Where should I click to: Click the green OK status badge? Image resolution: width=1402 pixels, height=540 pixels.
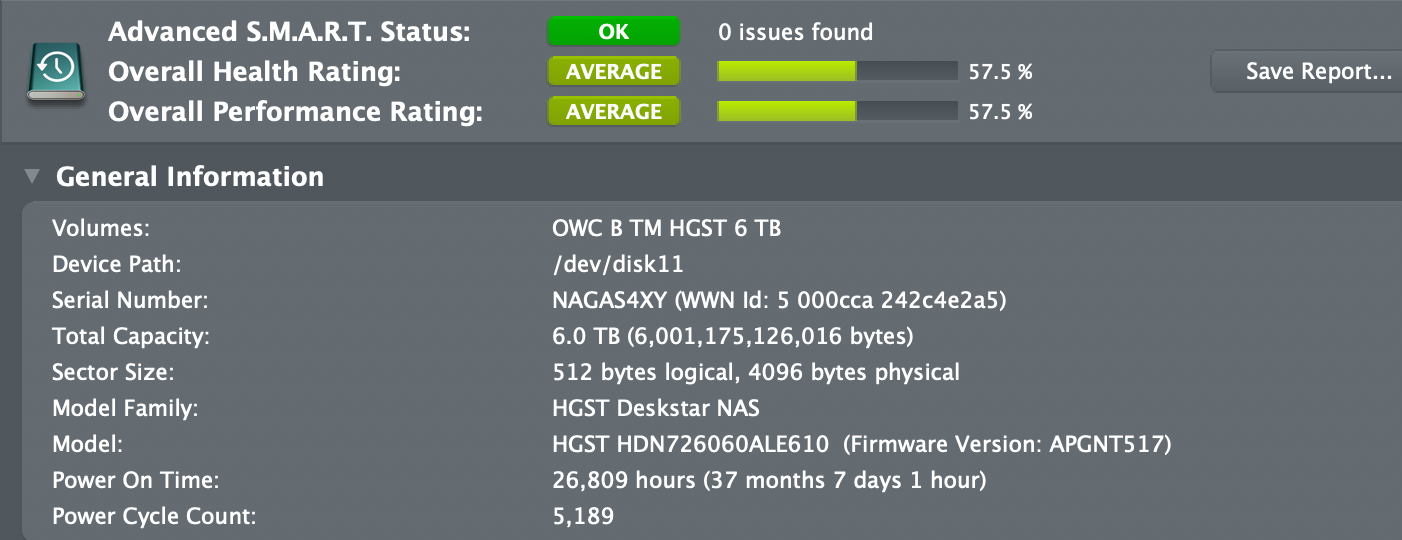613,32
